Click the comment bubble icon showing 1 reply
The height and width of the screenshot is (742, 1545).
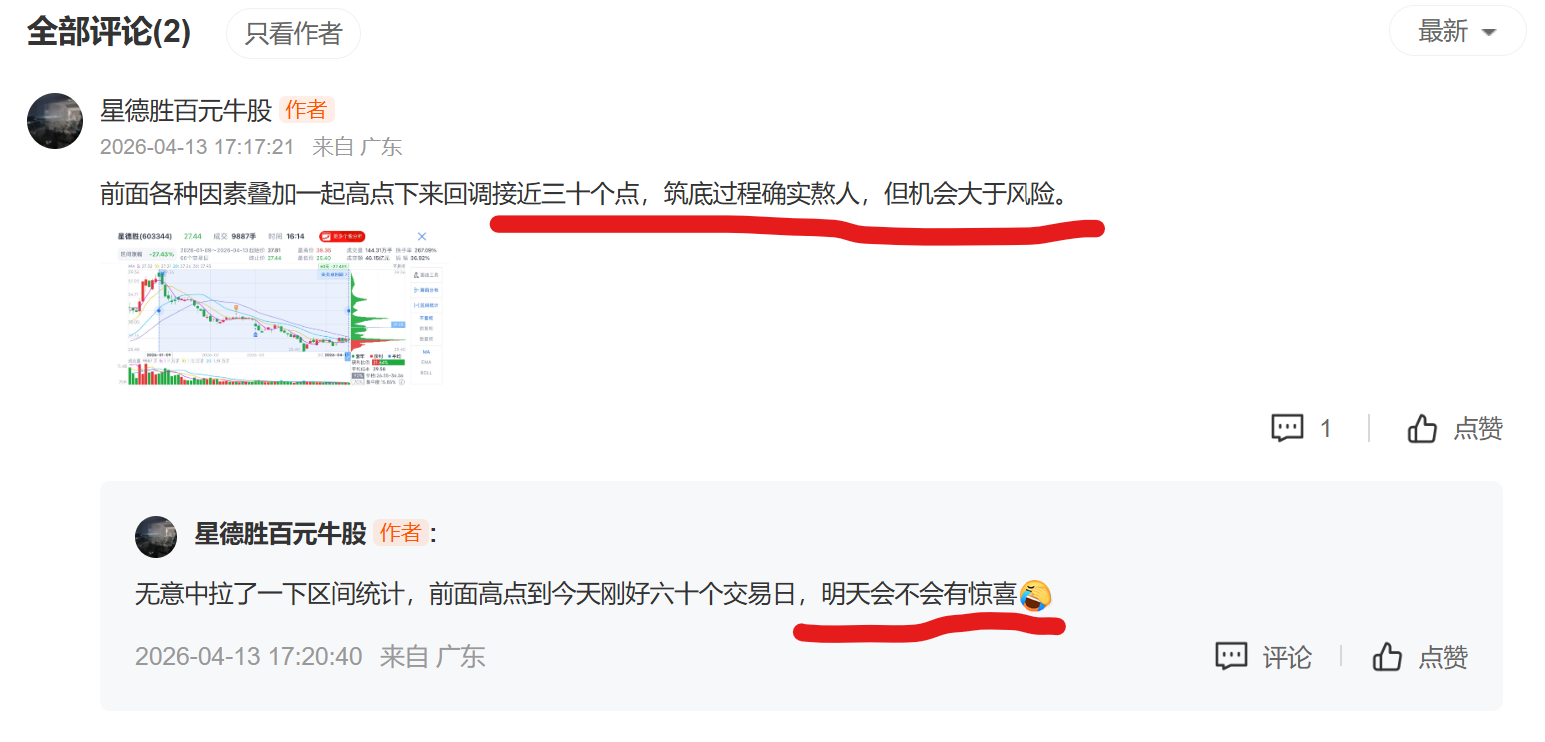point(1287,428)
